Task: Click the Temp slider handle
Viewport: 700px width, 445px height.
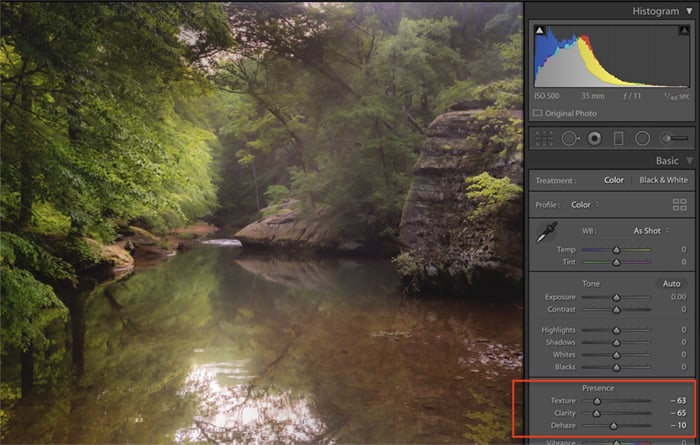Action: (x=617, y=250)
